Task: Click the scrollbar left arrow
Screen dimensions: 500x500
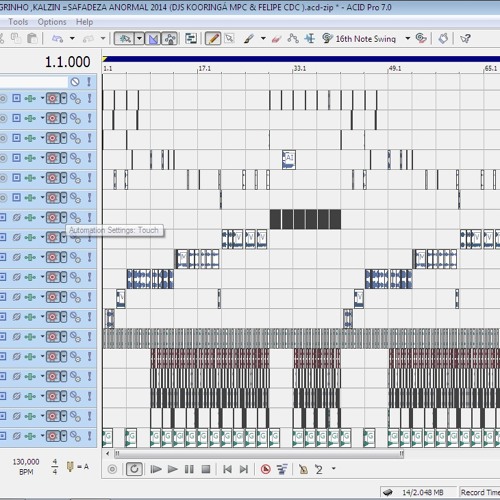Action: [107, 453]
